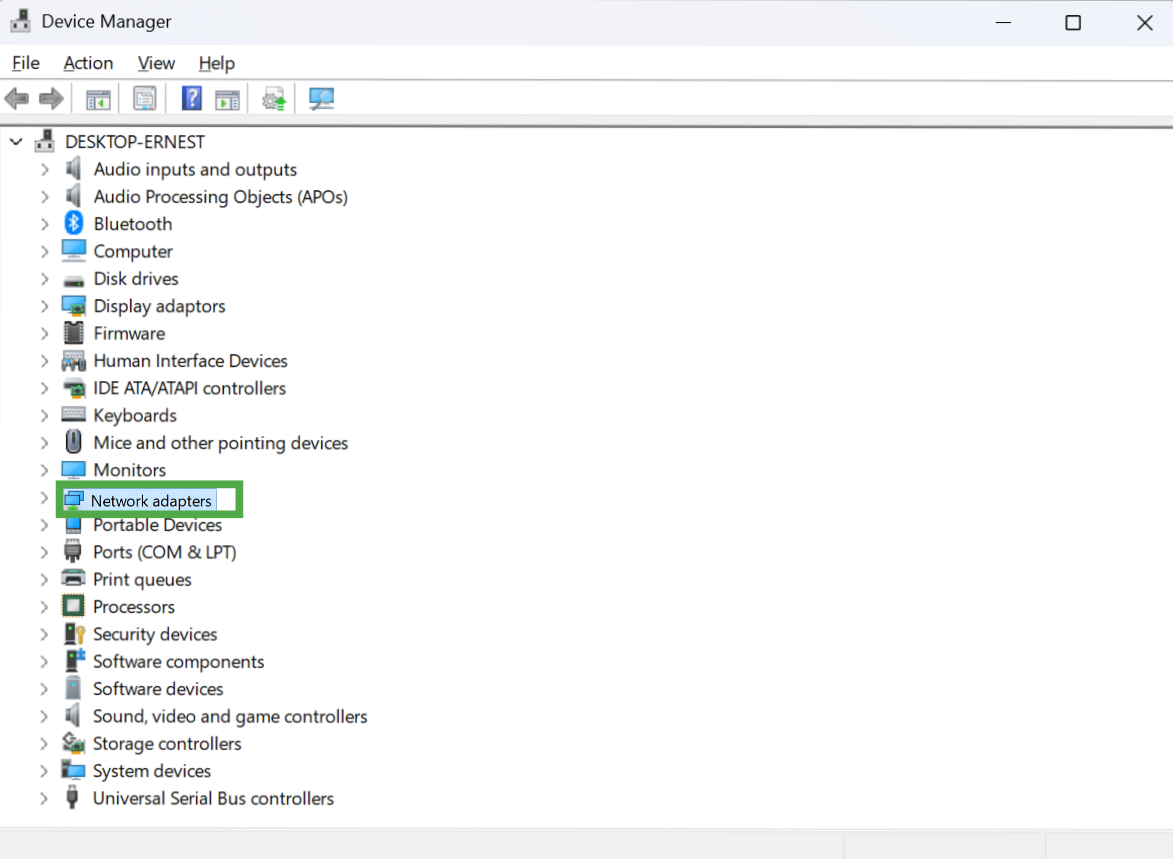The width and height of the screenshot is (1173, 859).
Task: Click the mouse icon beside Mice and other pointing devices
Action: point(73,441)
